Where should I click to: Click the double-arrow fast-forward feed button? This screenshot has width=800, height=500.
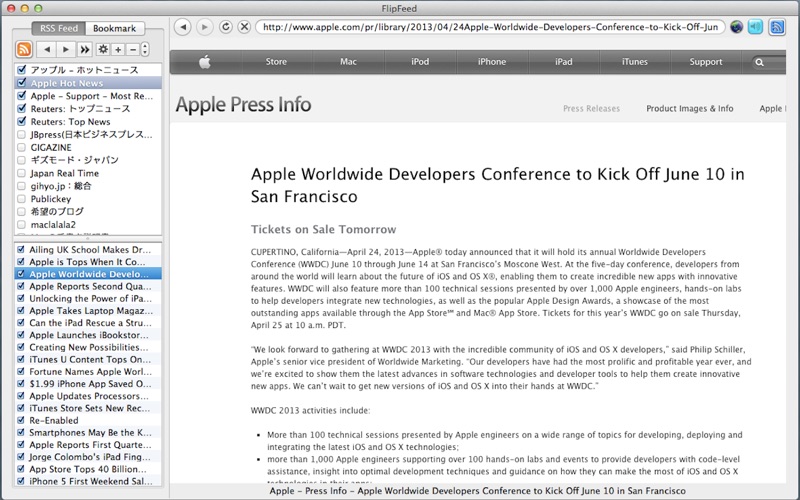point(85,49)
